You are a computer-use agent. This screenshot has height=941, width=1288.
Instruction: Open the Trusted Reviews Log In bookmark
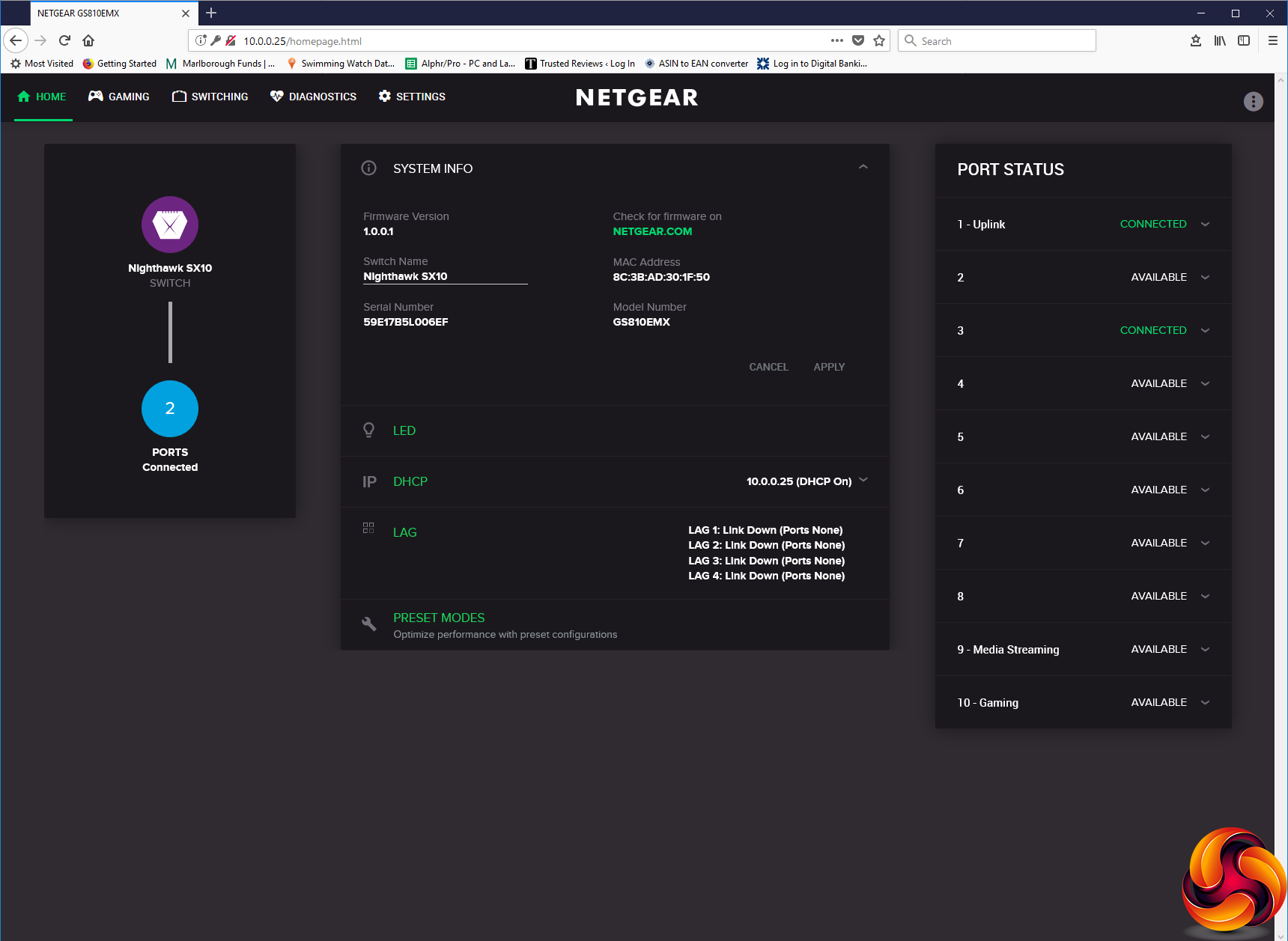coord(580,64)
